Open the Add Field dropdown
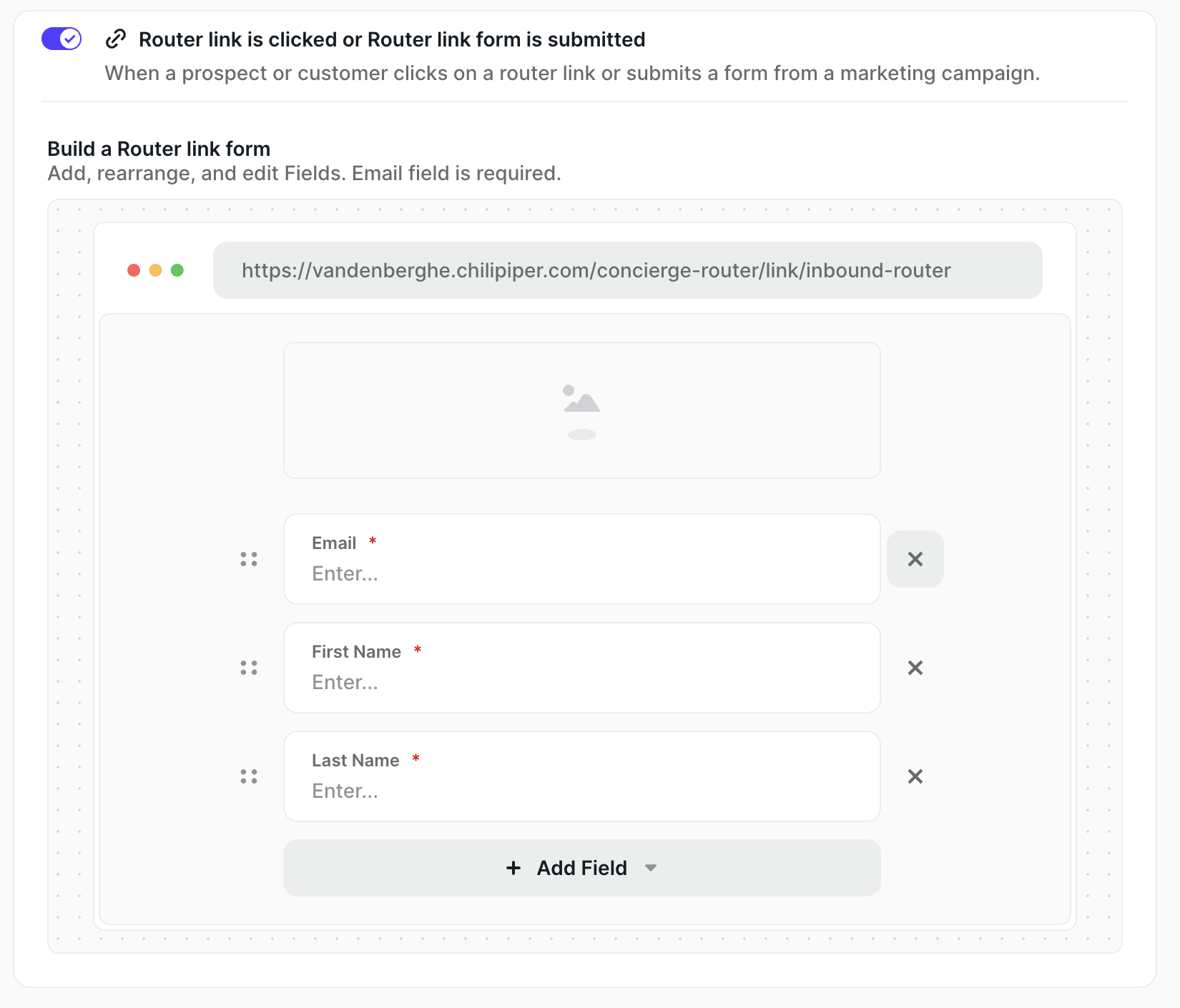 point(581,868)
